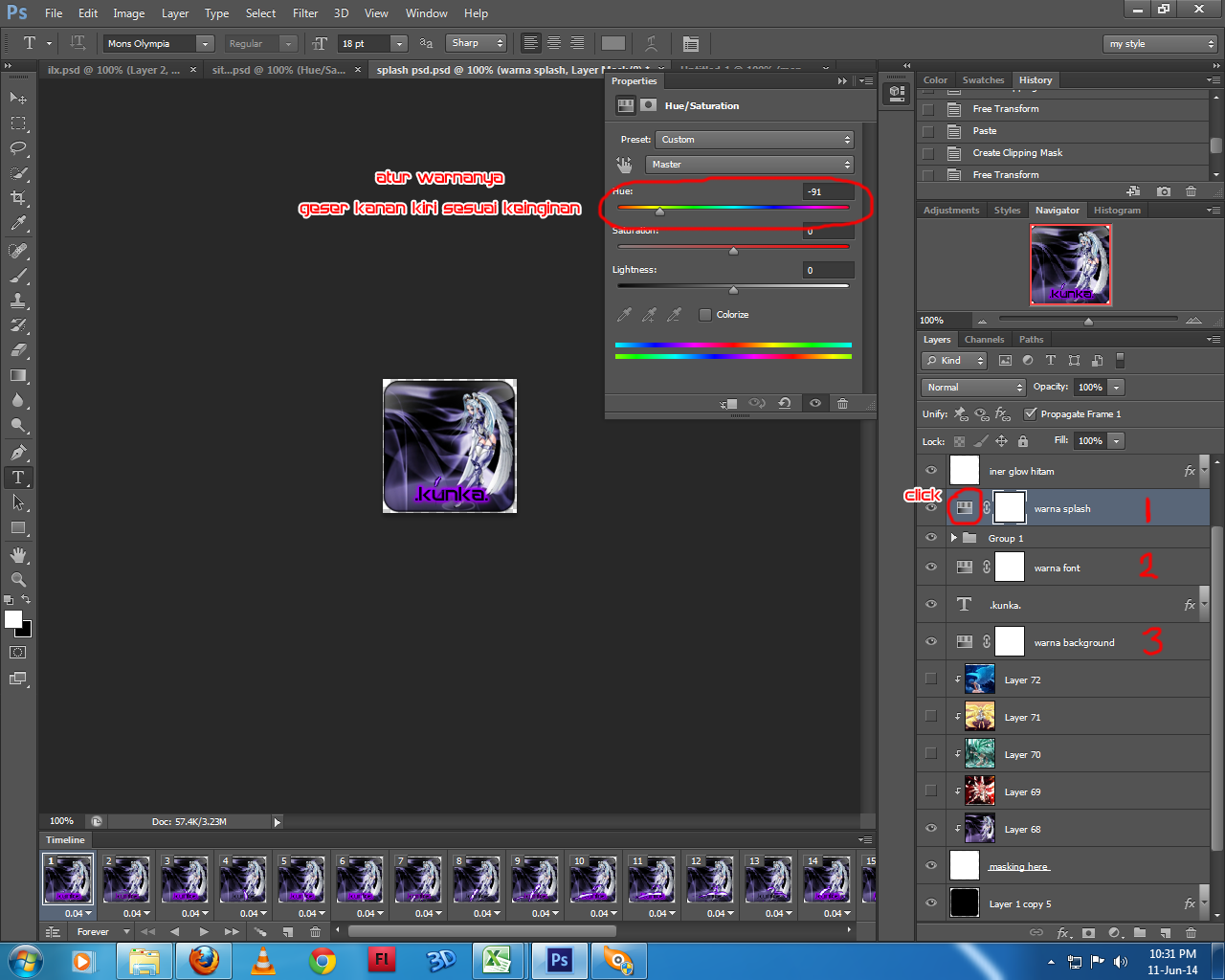Toggle the Propagate Frame 1 checkbox
The image size is (1225, 980).
pyautogui.click(x=1030, y=413)
